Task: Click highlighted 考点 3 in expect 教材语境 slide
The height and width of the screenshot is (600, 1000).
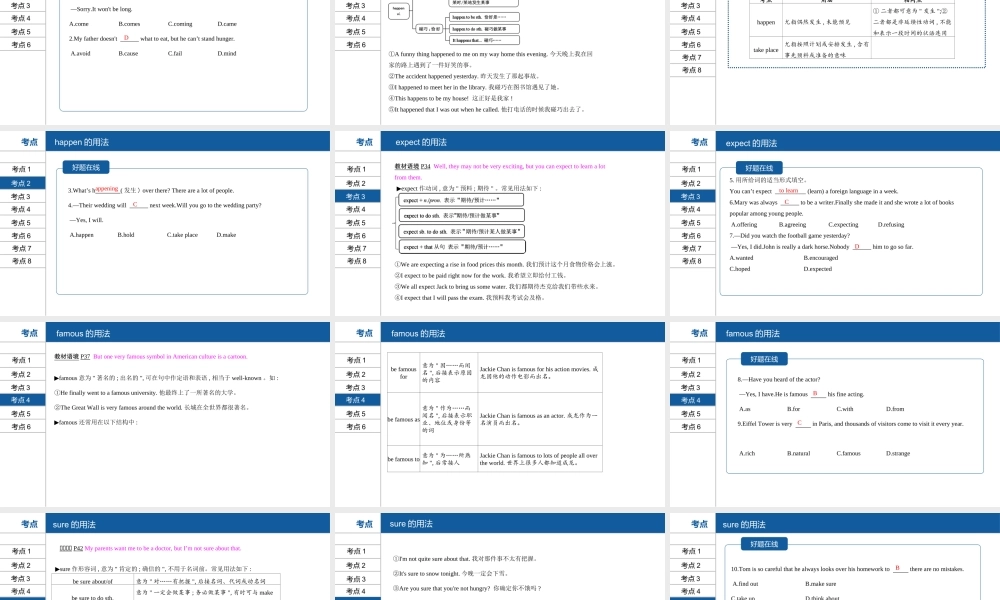Action: [x=357, y=196]
